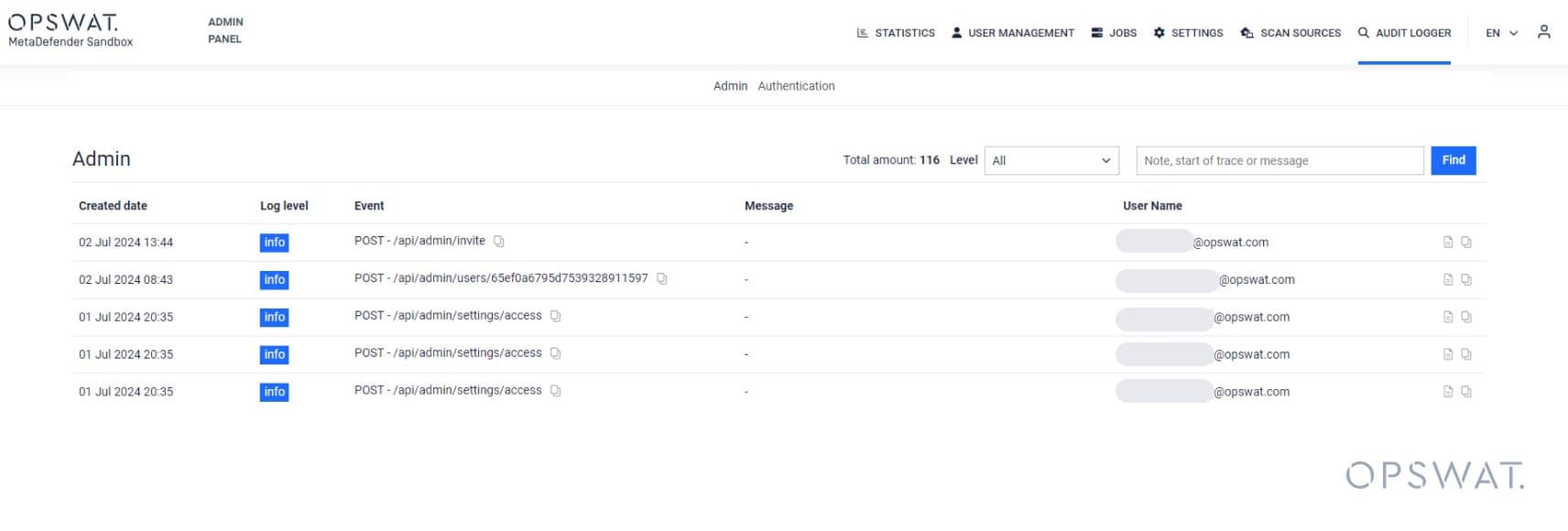Open the user profile icon
1568x531 pixels.
(x=1544, y=32)
